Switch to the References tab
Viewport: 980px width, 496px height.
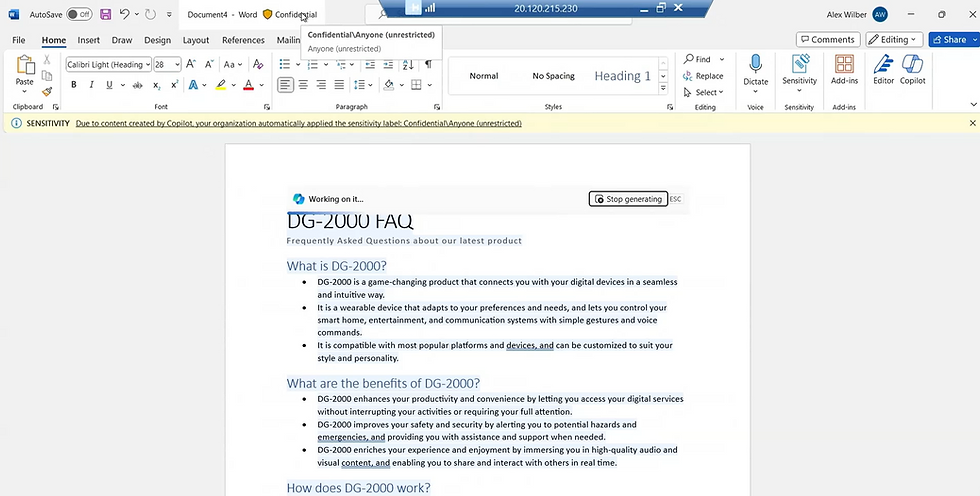(x=243, y=40)
